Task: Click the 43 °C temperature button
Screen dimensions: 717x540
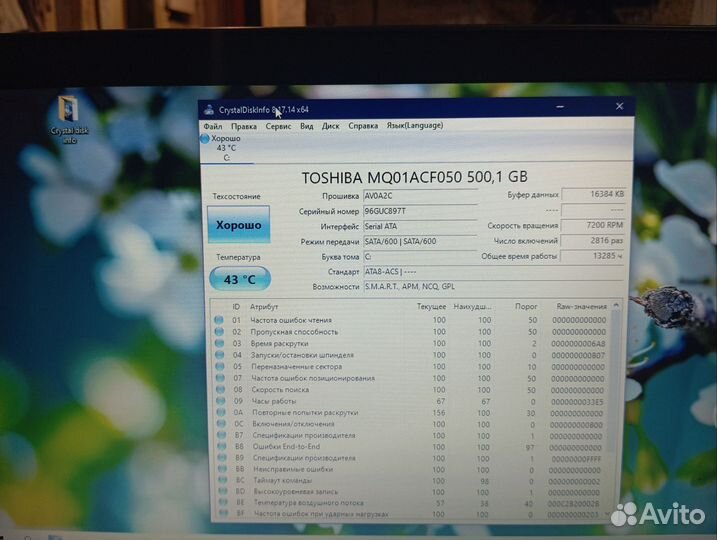Action: (x=240, y=279)
